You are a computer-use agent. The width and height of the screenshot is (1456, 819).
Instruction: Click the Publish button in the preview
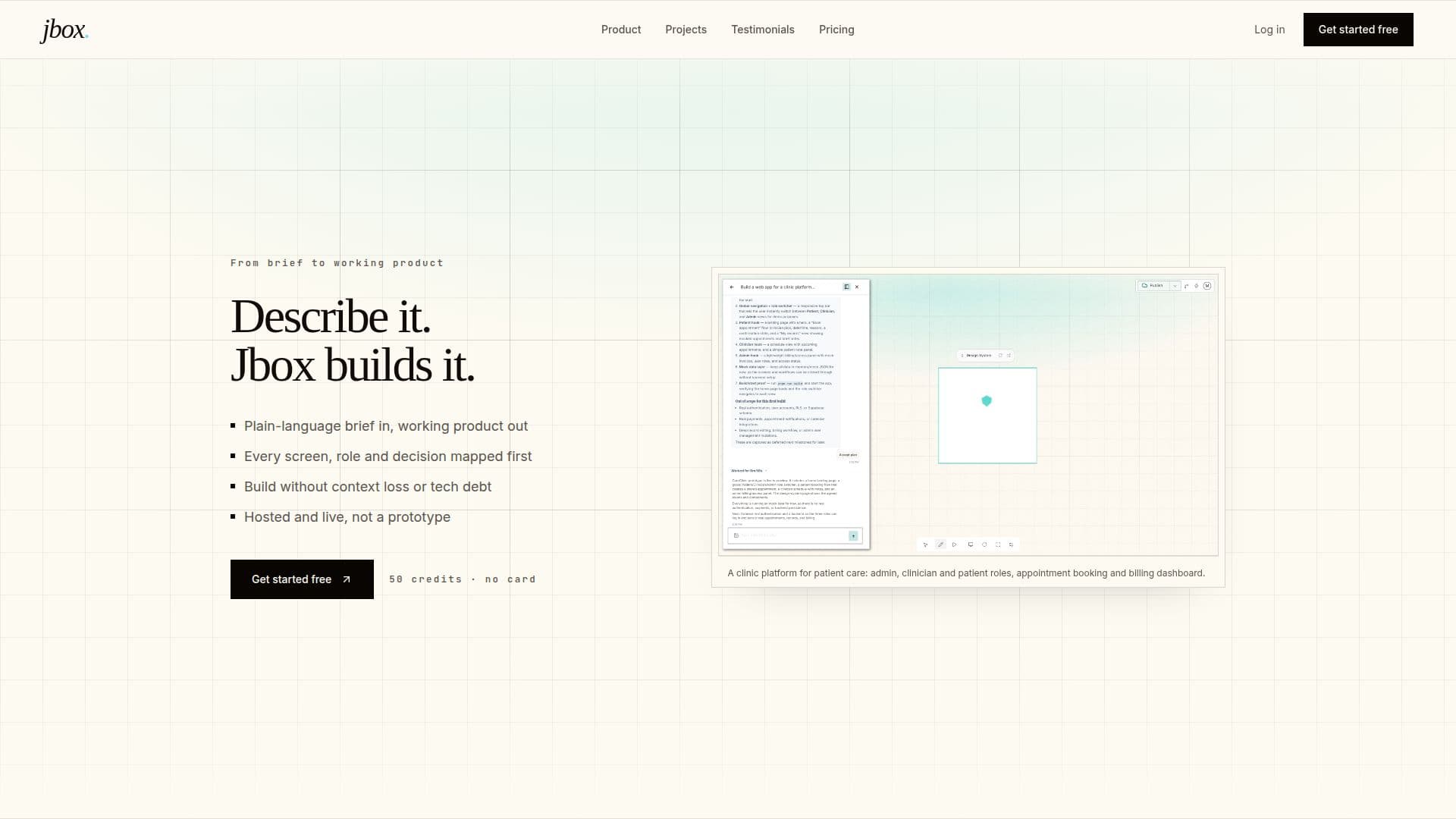(x=1153, y=286)
